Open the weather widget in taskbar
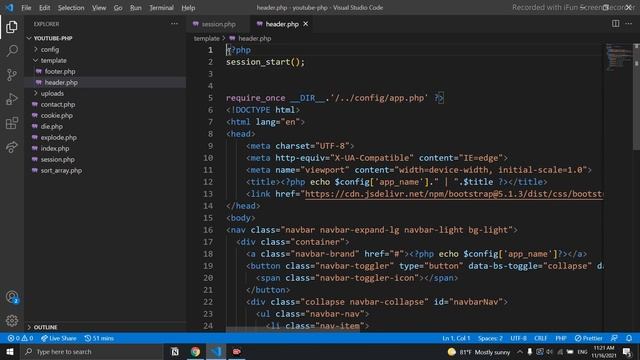640x360 pixels. coord(478,352)
